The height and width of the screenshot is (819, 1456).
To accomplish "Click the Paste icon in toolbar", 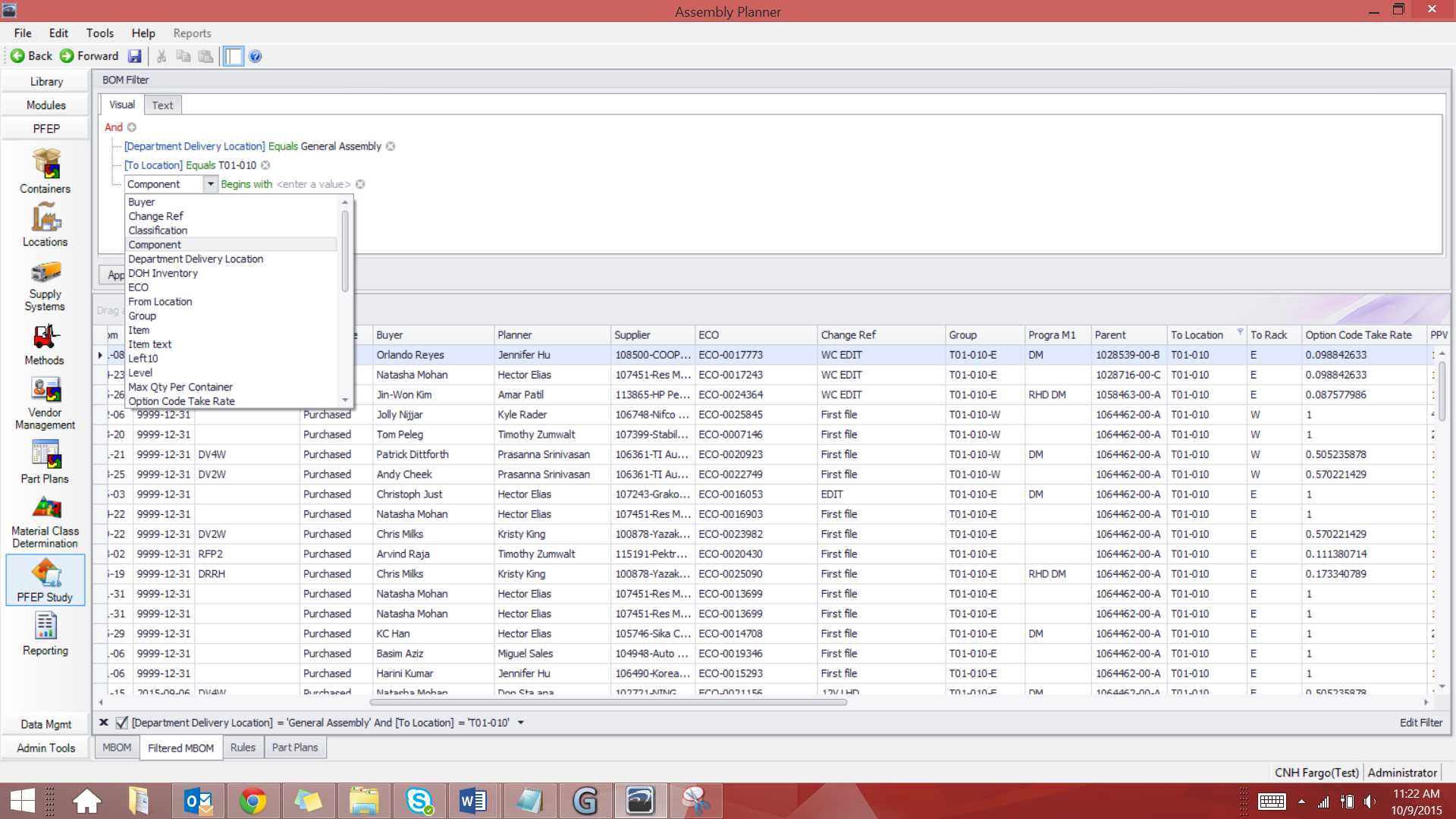I will click(x=206, y=56).
